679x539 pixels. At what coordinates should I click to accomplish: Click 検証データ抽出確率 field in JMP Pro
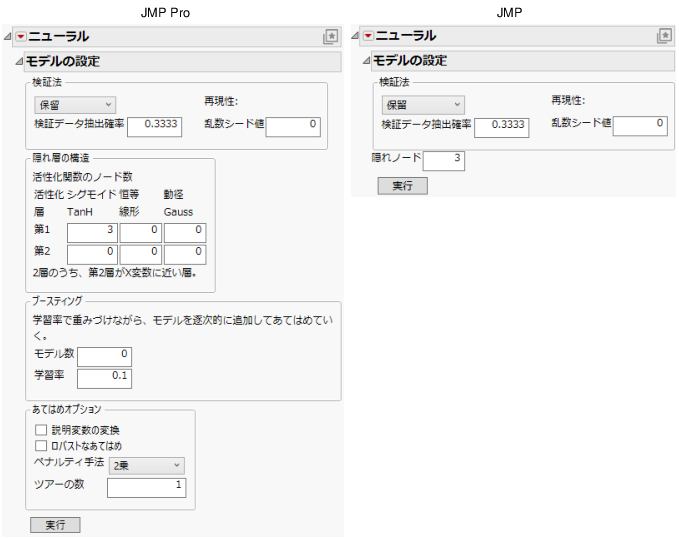pyautogui.click(x=155, y=127)
